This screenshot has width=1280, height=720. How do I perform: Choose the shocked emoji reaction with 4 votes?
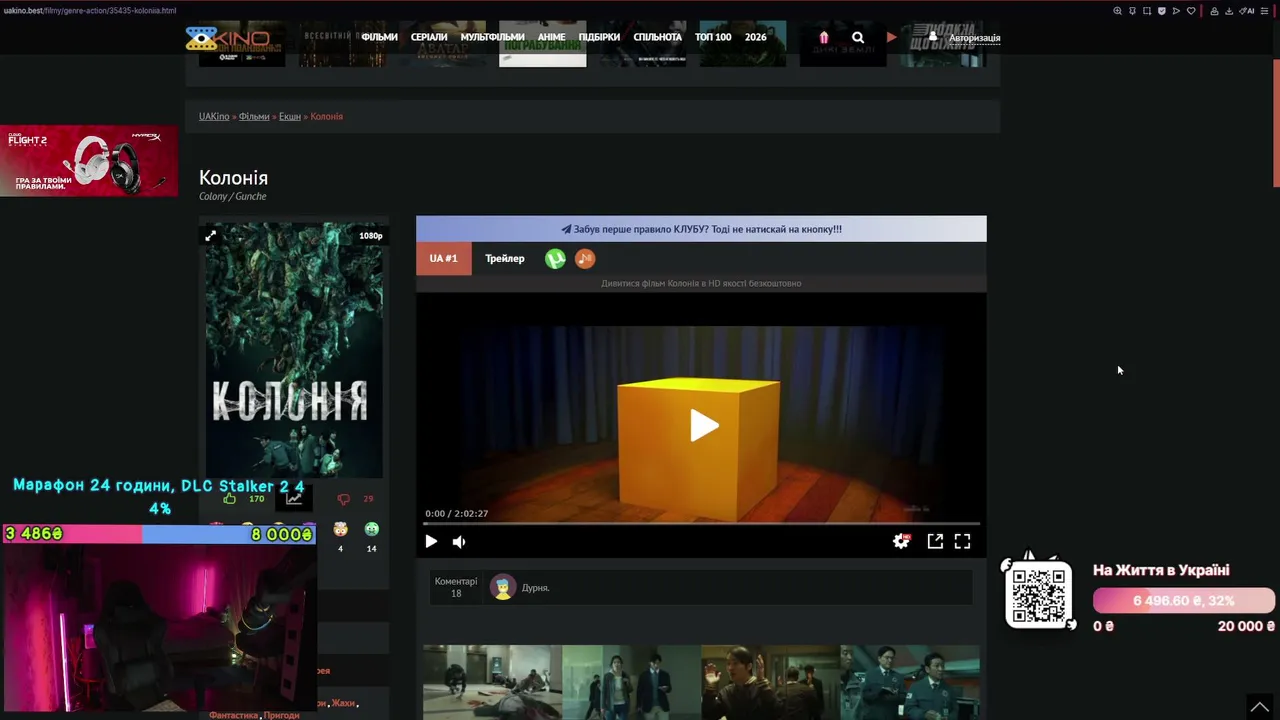(341, 529)
